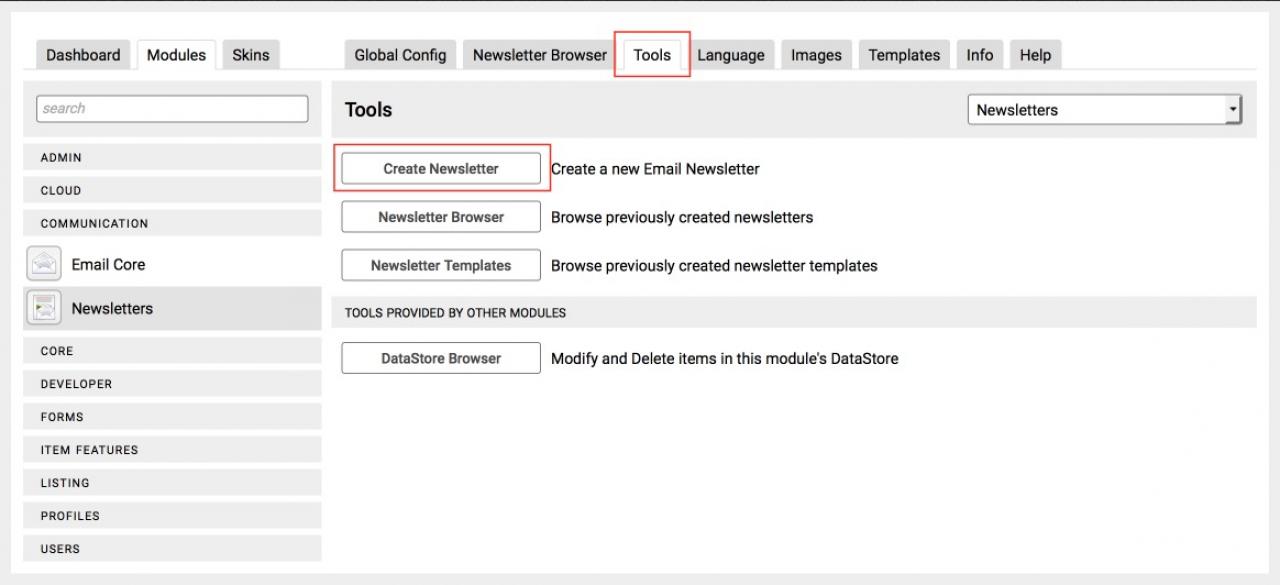The height and width of the screenshot is (585, 1280).
Task: Open the Newsletter Browser tab
Action: pyautogui.click(x=539, y=55)
